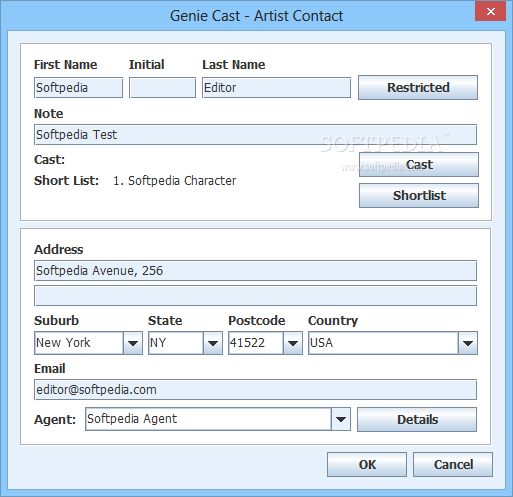The height and width of the screenshot is (497, 513).
Task: Expand the Suburb dropdown arrow
Action: [x=133, y=343]
